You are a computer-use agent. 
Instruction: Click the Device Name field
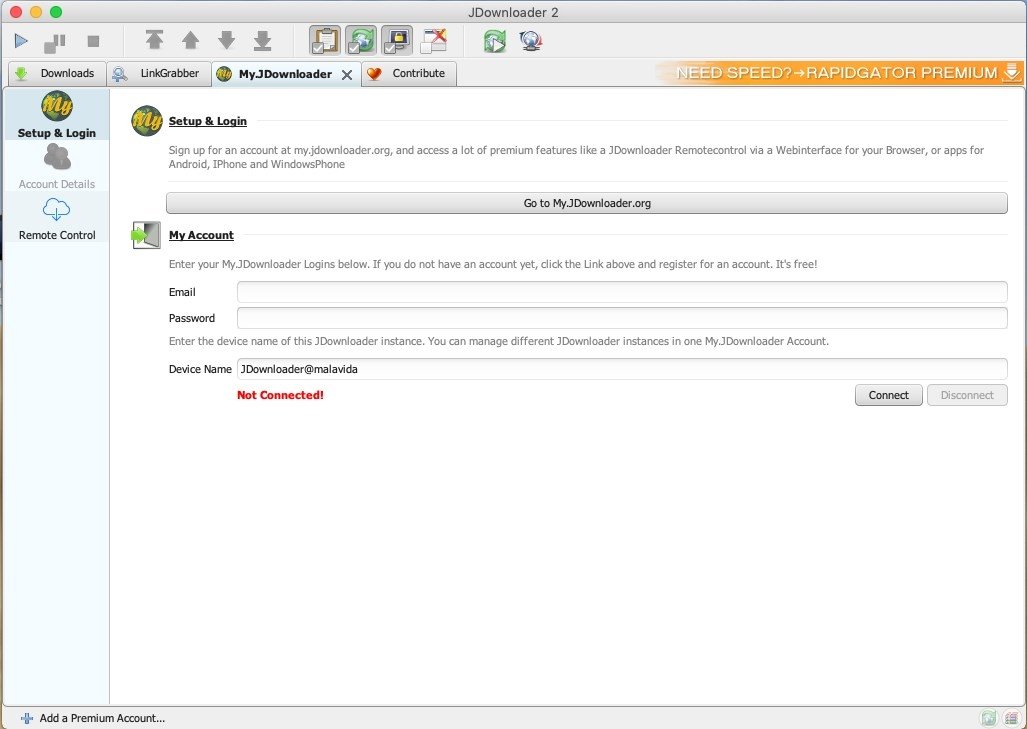[622, 369]
